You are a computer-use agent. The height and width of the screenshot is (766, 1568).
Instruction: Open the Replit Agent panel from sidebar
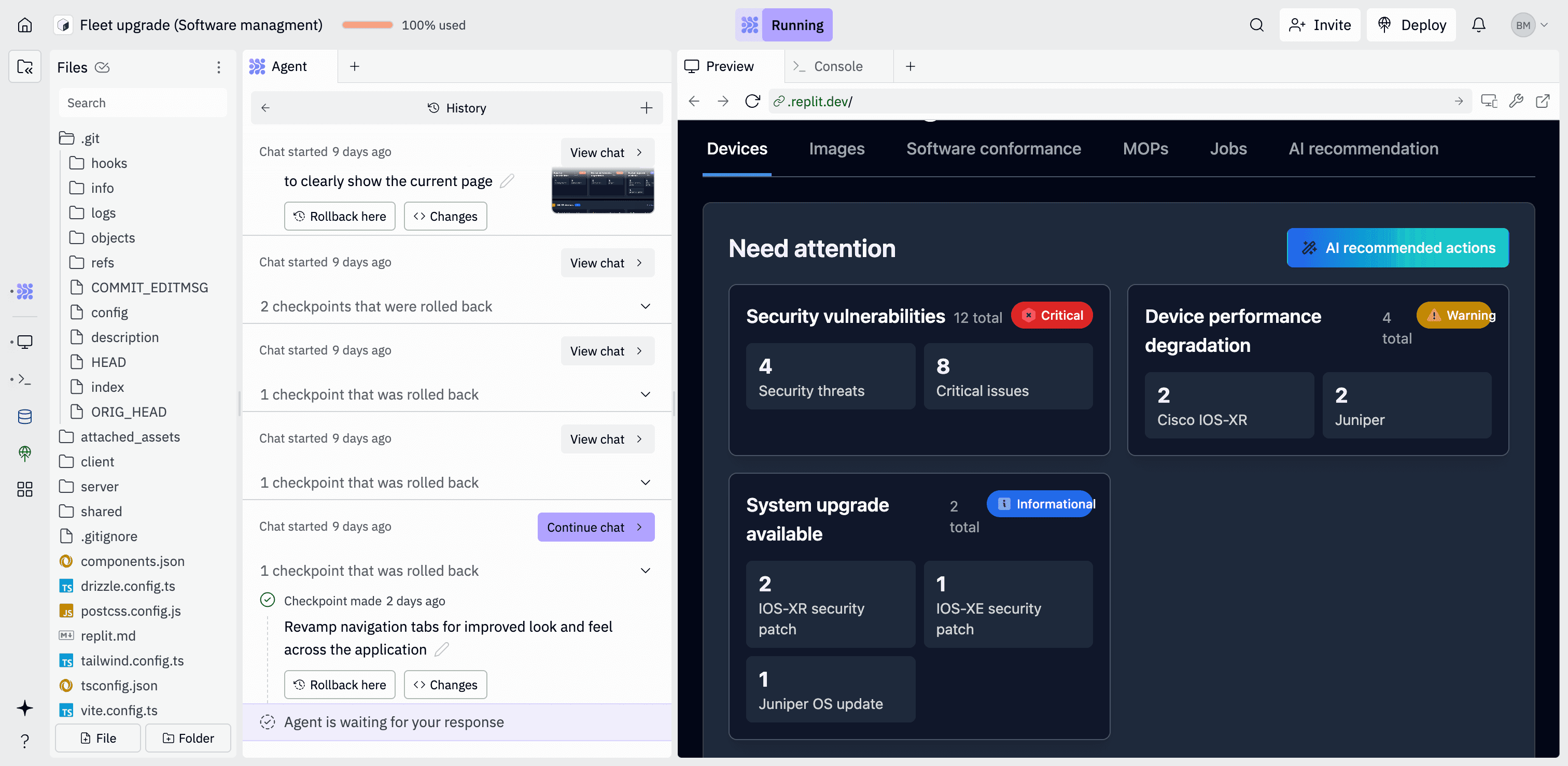coord(24,291)
